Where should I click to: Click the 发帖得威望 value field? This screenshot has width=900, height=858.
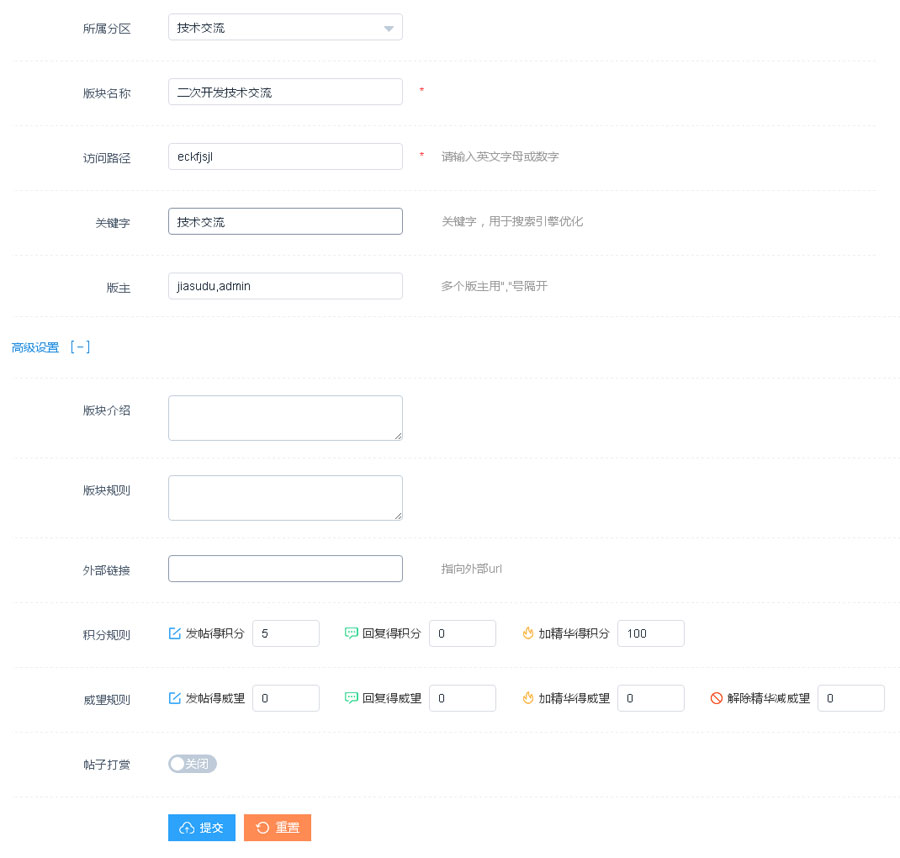[286, 698]
